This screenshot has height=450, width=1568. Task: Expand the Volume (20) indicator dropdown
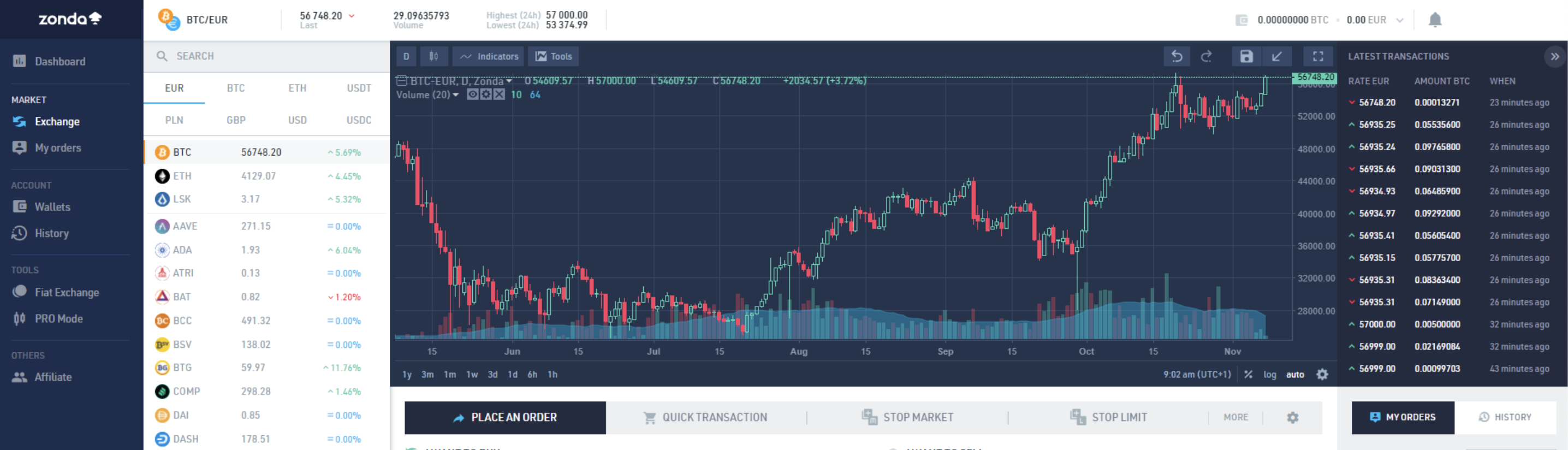click(455, 95)
